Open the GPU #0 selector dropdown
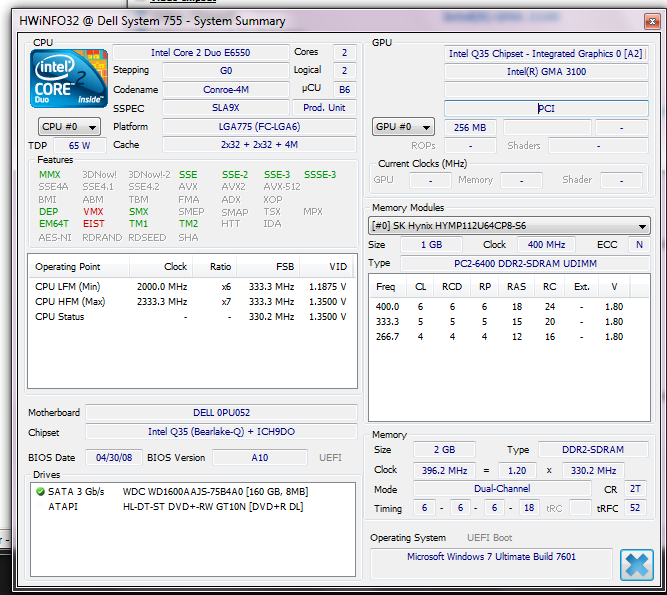The image size is (667, 595). tap(403, 127)
